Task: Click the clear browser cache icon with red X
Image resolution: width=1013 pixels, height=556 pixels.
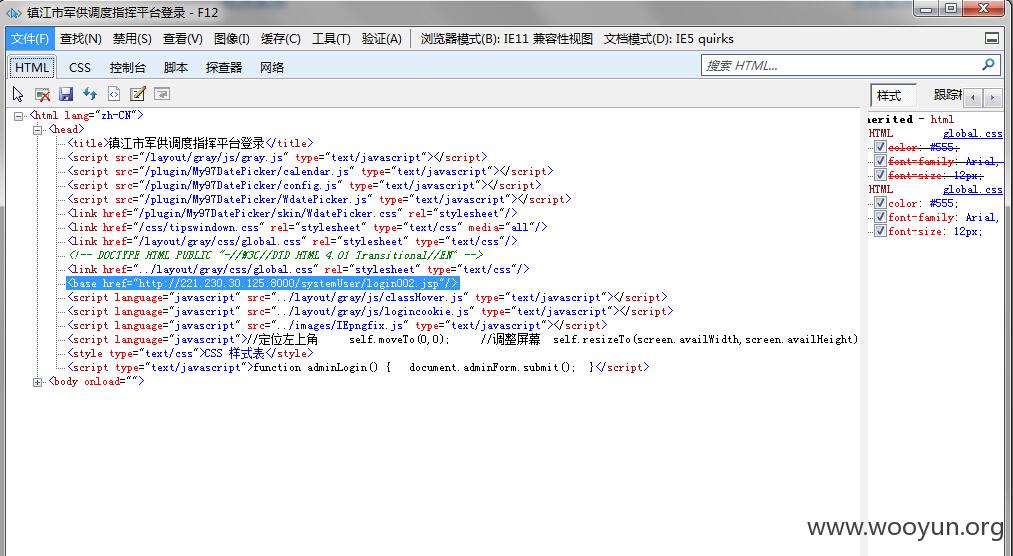Action: coord(43,94)
